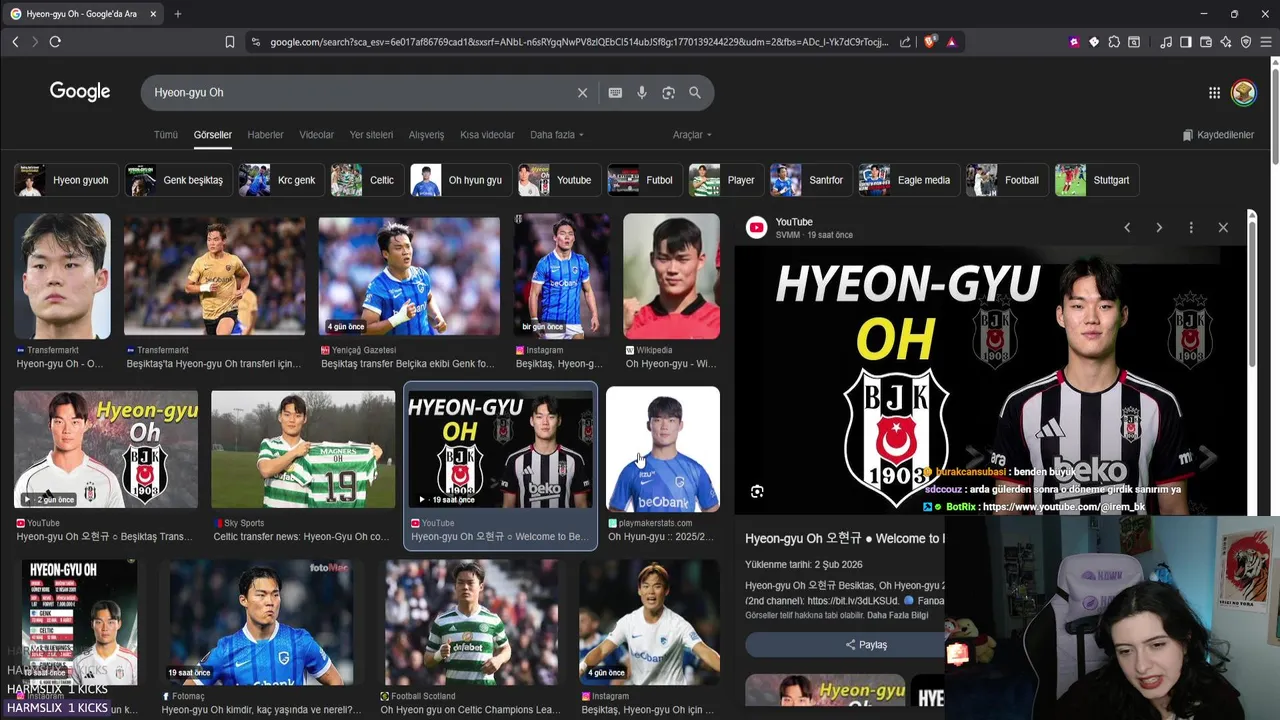Screen dimensions: 1280x720
Task: Switch to the Videolar tab
Action: coord(317,135)
